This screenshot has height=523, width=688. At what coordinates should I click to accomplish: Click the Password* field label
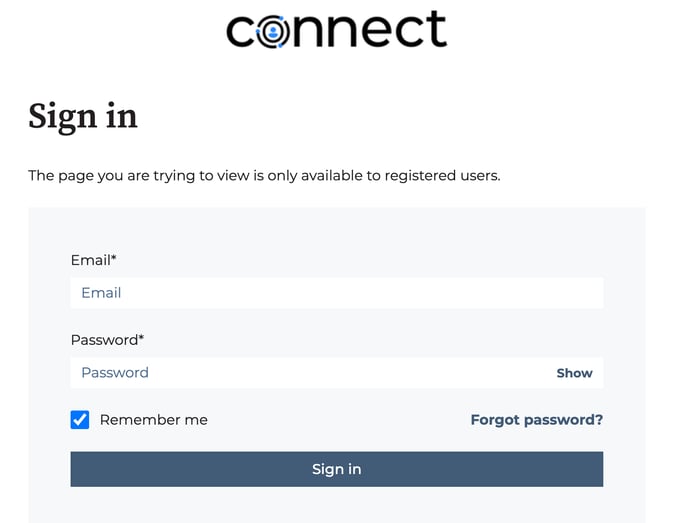click(x=108, y=340)
